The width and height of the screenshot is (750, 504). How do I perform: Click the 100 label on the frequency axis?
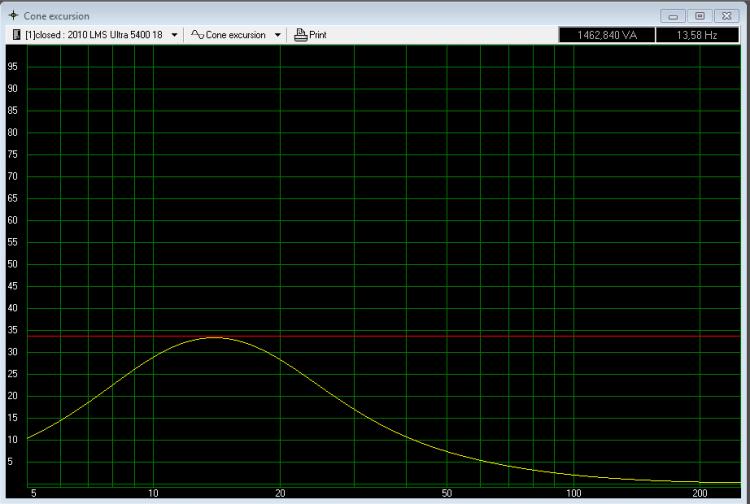click(x=573, y=494)
